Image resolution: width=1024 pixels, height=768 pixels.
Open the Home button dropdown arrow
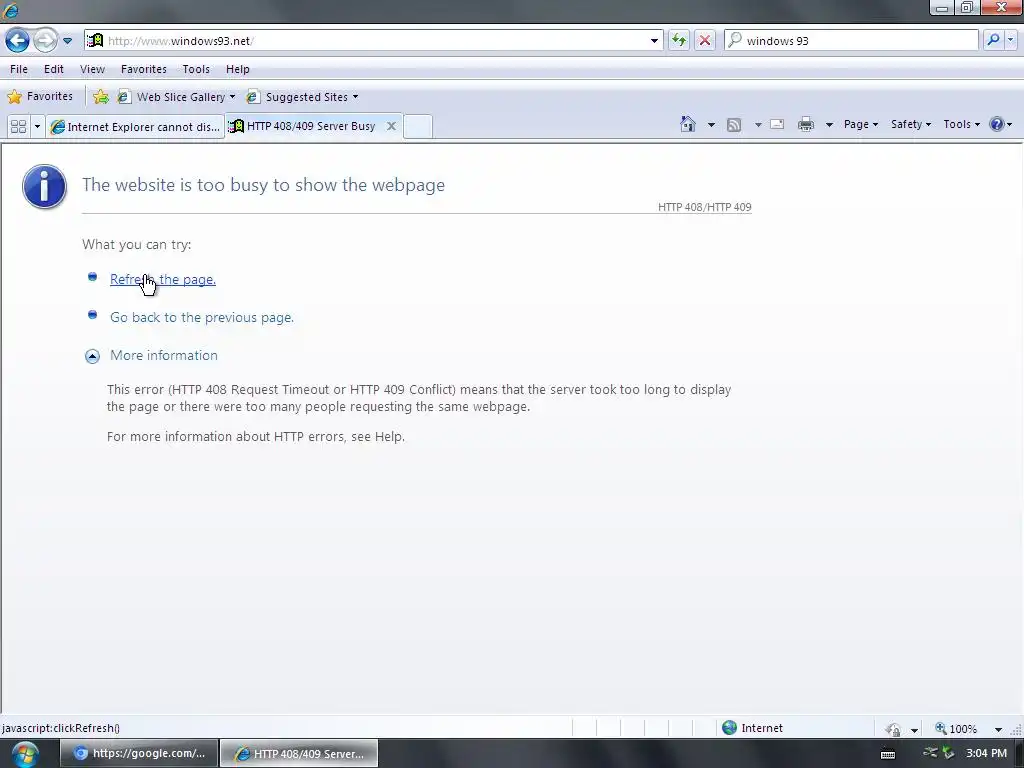711,124
